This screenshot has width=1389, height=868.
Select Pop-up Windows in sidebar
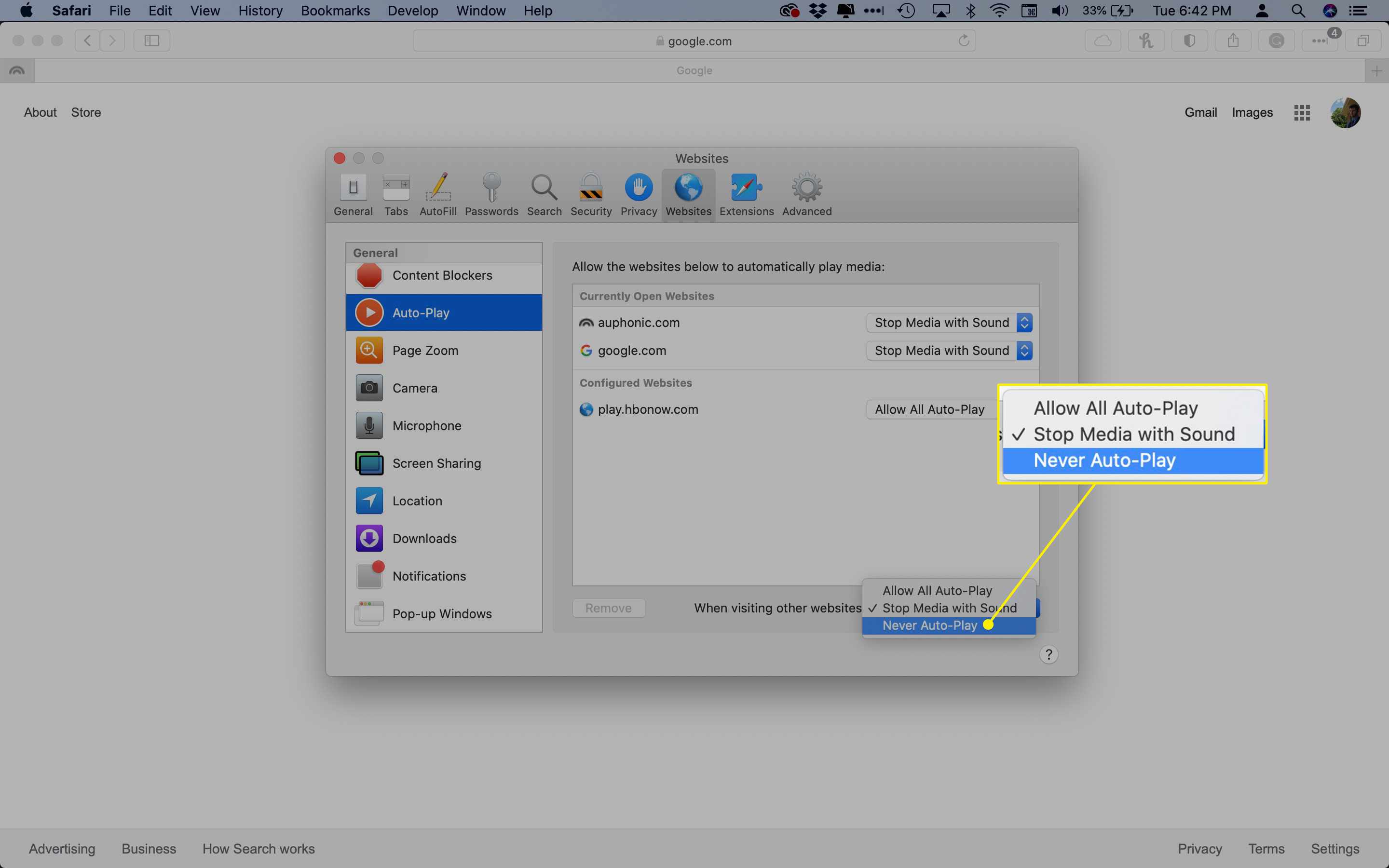444,614
